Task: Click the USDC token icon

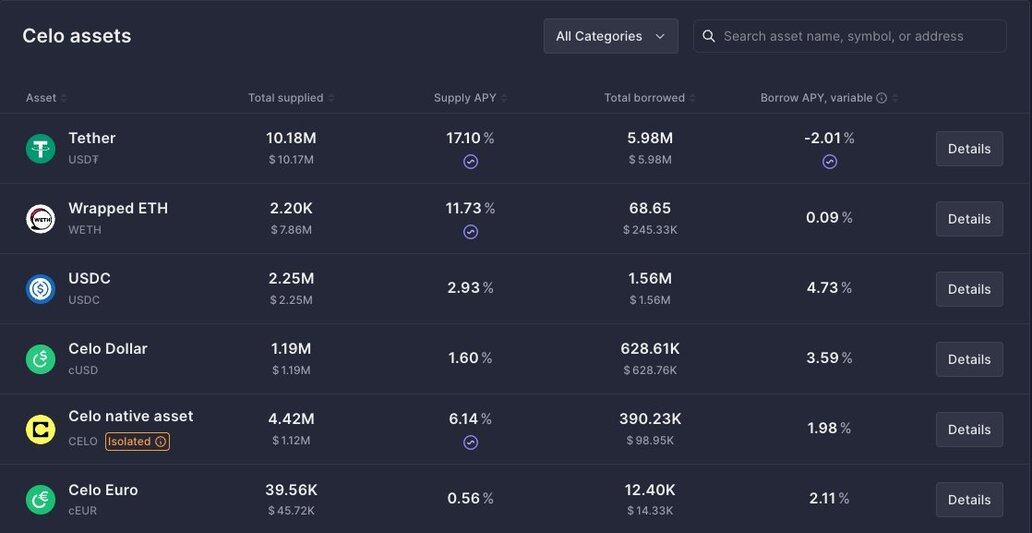Action: pyautogui.click(x=40, y=289)
